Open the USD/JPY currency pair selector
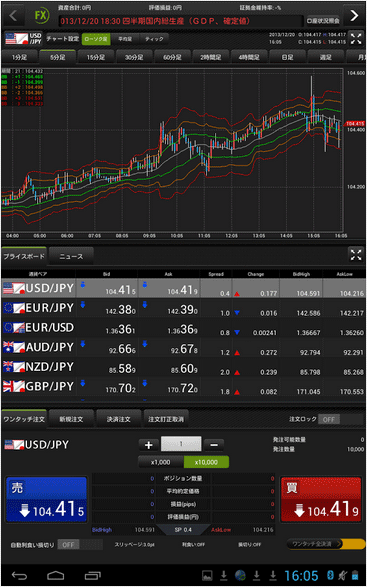This screenshot has height=587, width=367. pos(23,38)
